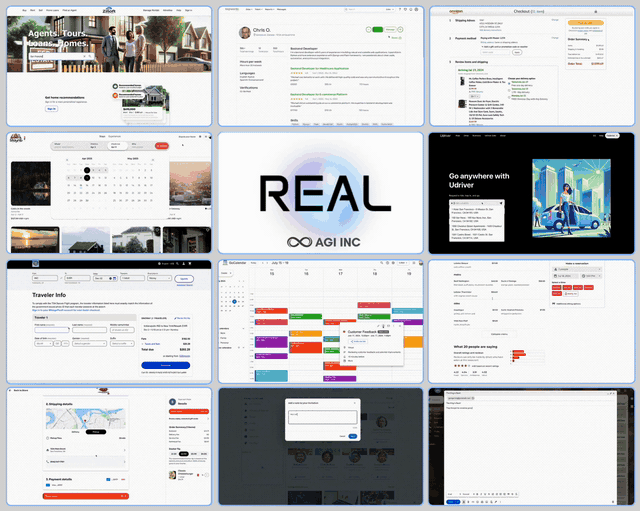The image size is (640, 511).
Task: Open the Pay with dropdown on flight search
Action: tap(160, 278)
